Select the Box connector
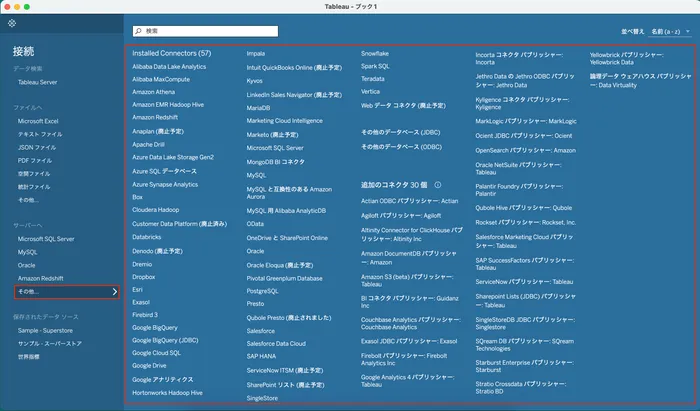 point(137,197)
